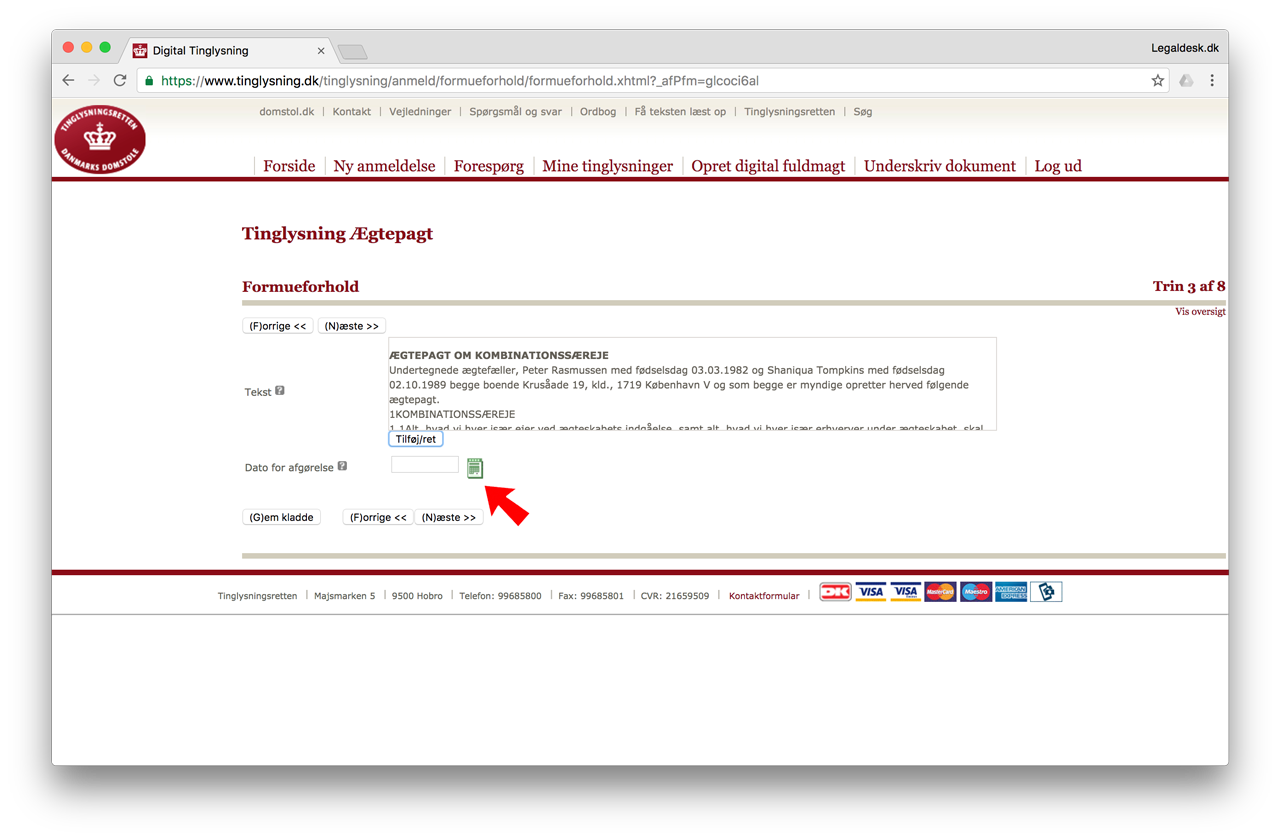Image resolution: width=1280 pixels, height=839 pixels.
Task: Open Chrome three-dot menu
Action: pos(1212,81)
